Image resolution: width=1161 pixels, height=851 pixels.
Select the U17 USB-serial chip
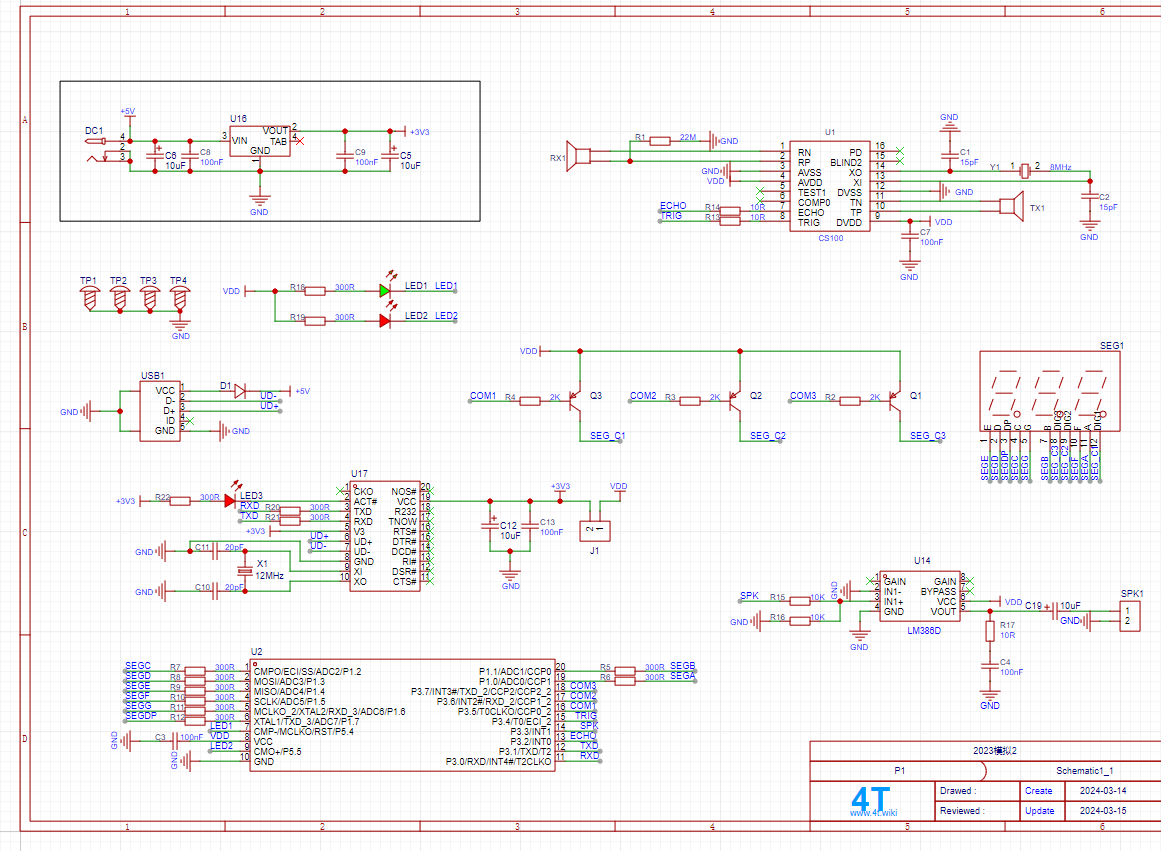click(x=385, y=536)
